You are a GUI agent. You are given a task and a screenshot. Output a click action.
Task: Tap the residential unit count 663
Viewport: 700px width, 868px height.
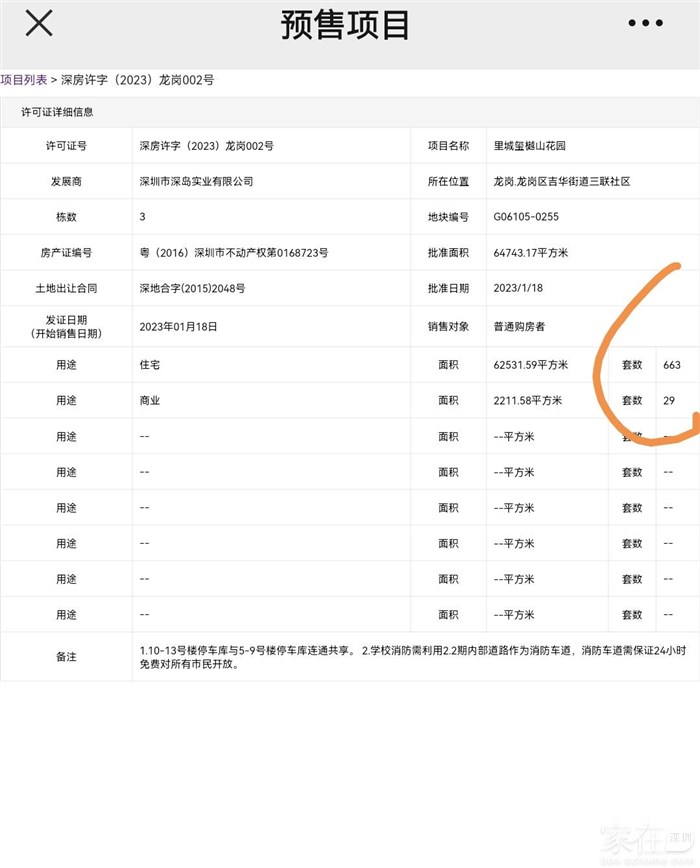[671, 365]
